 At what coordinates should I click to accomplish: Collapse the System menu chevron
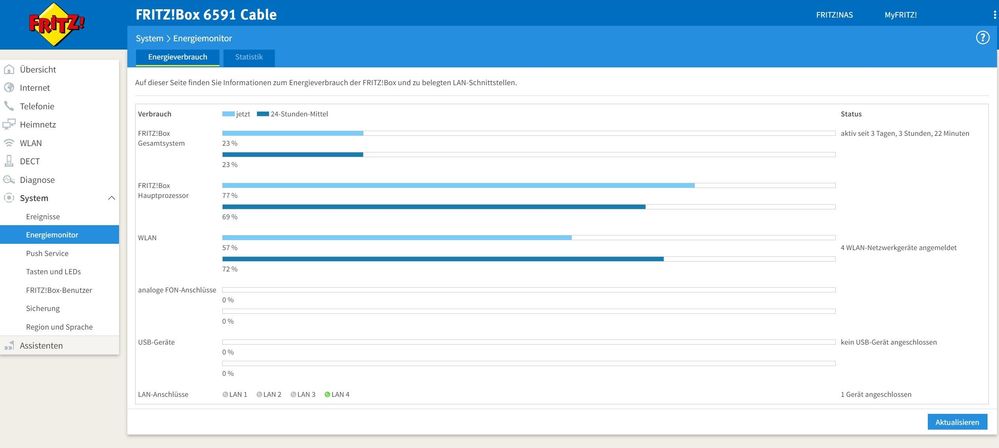tap(111, 198)
